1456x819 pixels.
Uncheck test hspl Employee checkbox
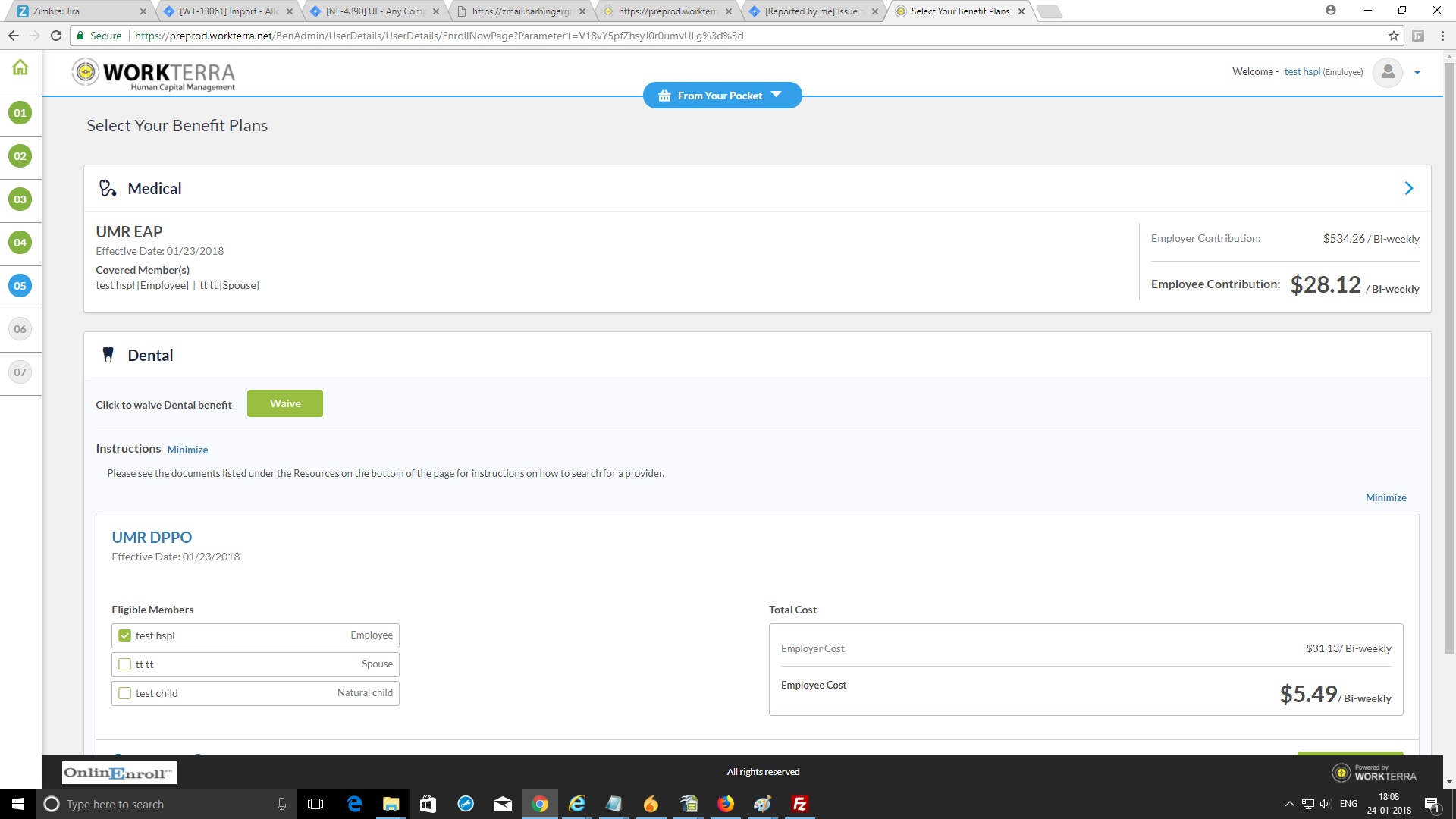pos(125,635)
